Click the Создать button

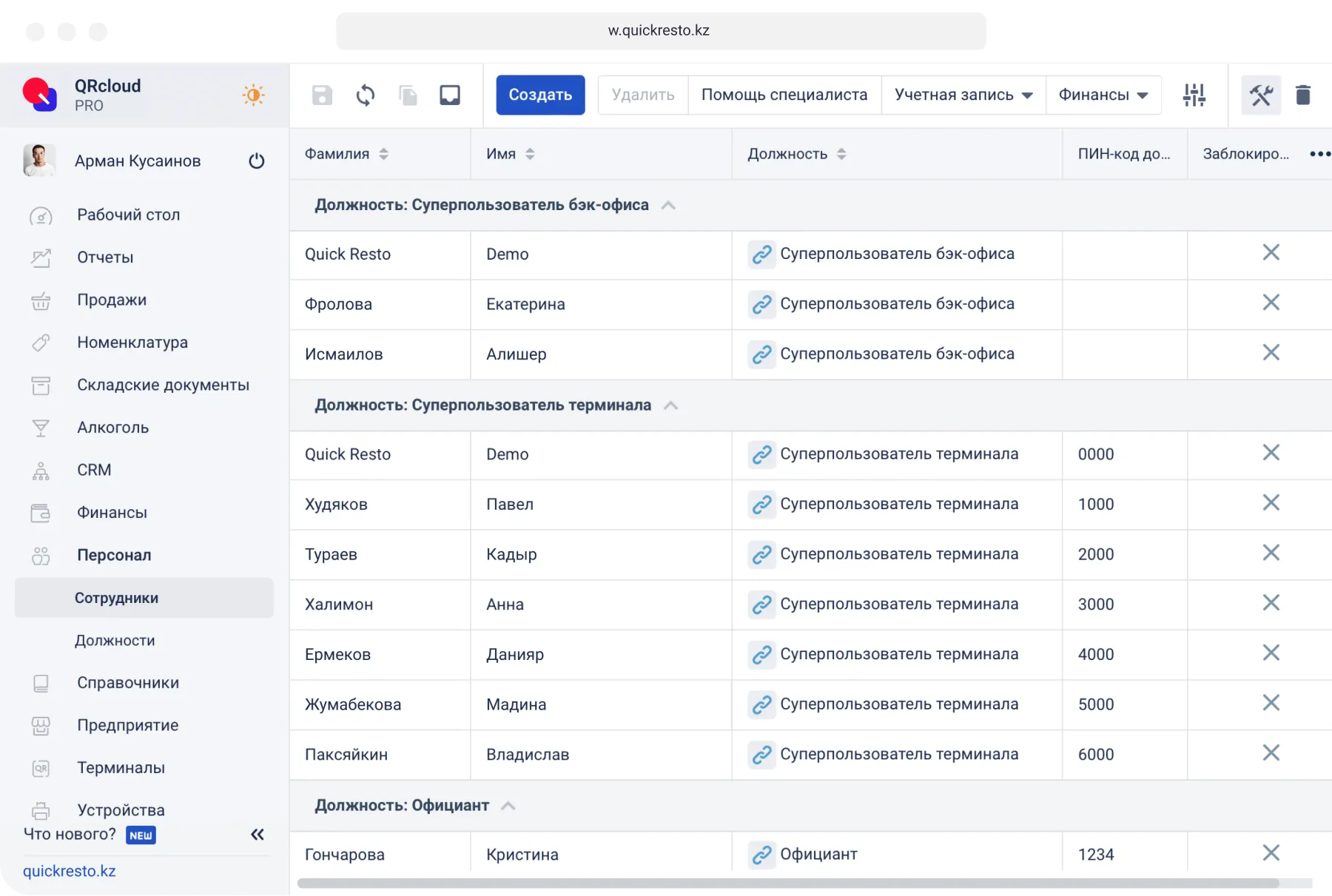pos(540,95)
